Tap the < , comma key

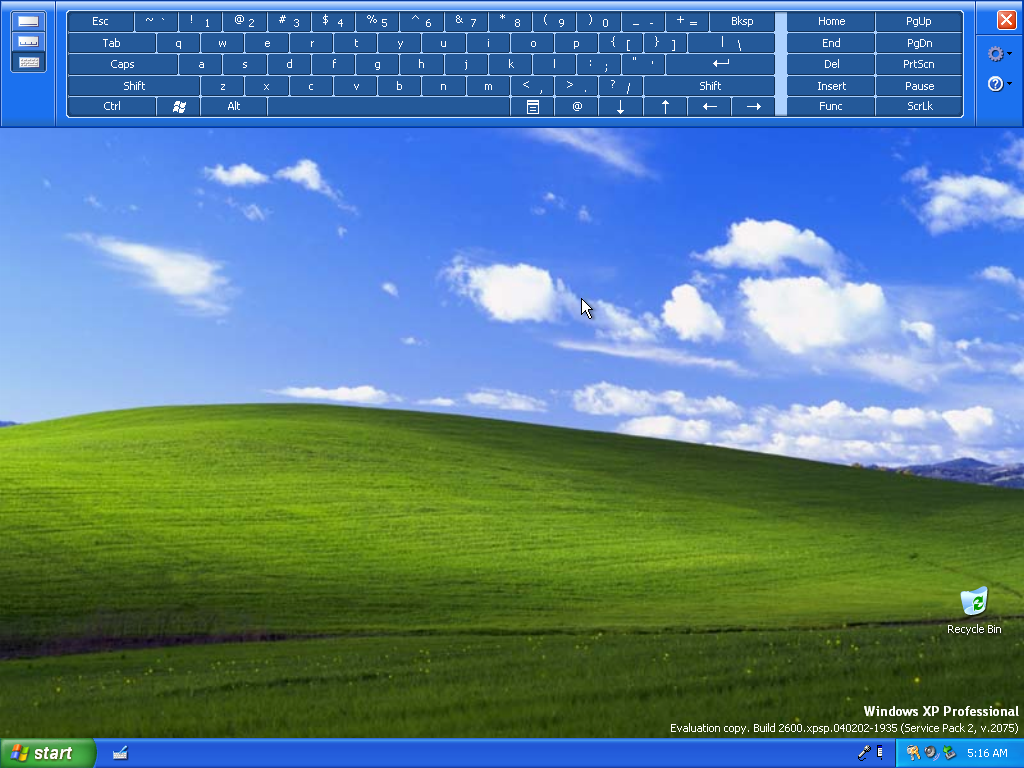pos(532,86)
